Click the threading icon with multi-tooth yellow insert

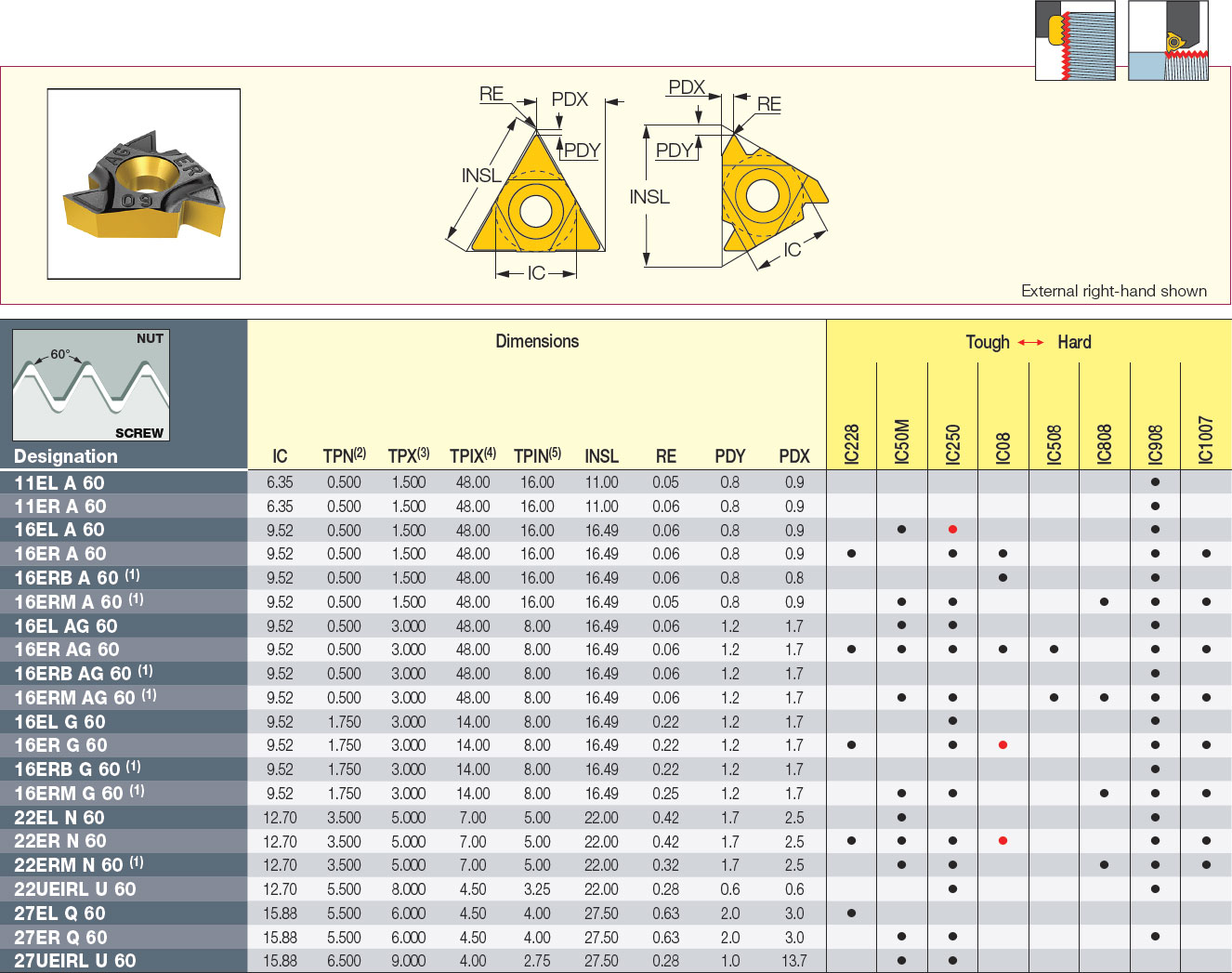coord(1075,41)
